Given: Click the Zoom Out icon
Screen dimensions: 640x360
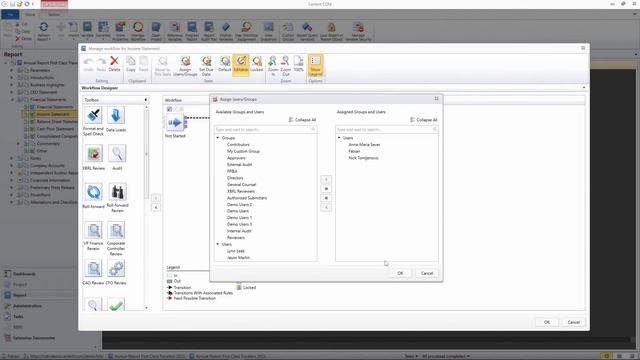Looking at the screenshot, I should coord(286,66).
